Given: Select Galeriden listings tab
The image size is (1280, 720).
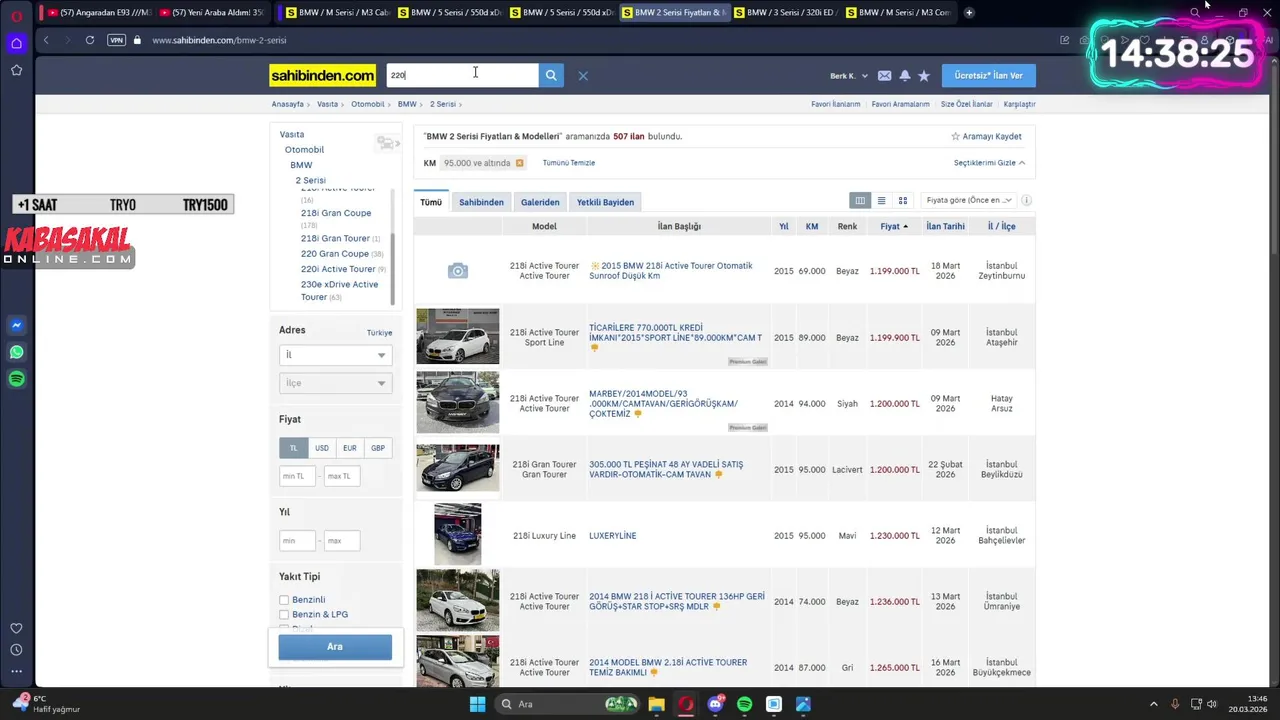Looking at the screenshot, I should pos(540,202).
